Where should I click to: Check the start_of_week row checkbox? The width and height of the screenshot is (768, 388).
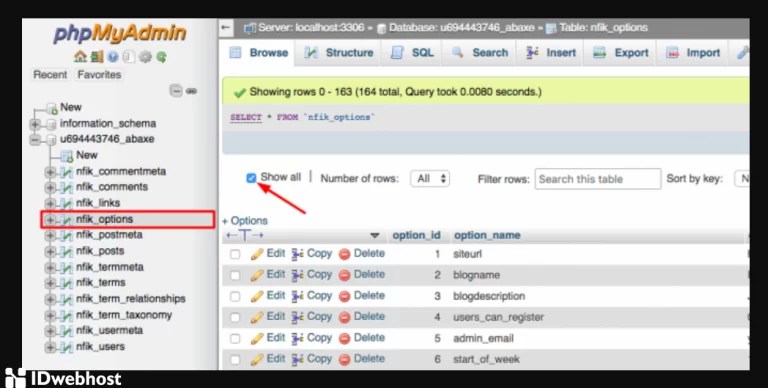pos(235,360)
